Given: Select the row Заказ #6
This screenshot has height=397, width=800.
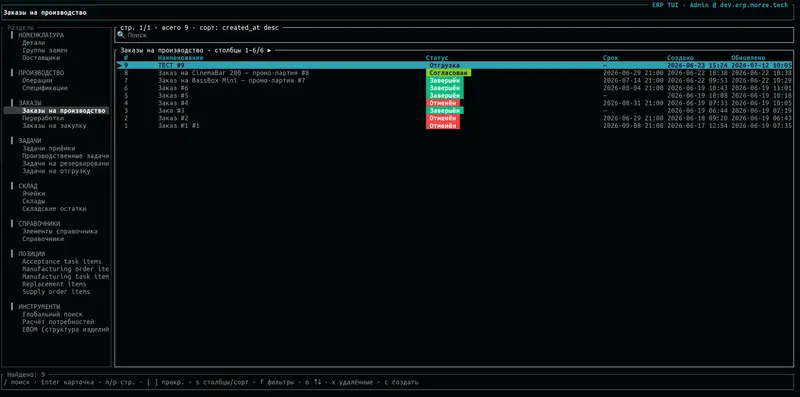Looking at the screenshot, I should point(454,88).
